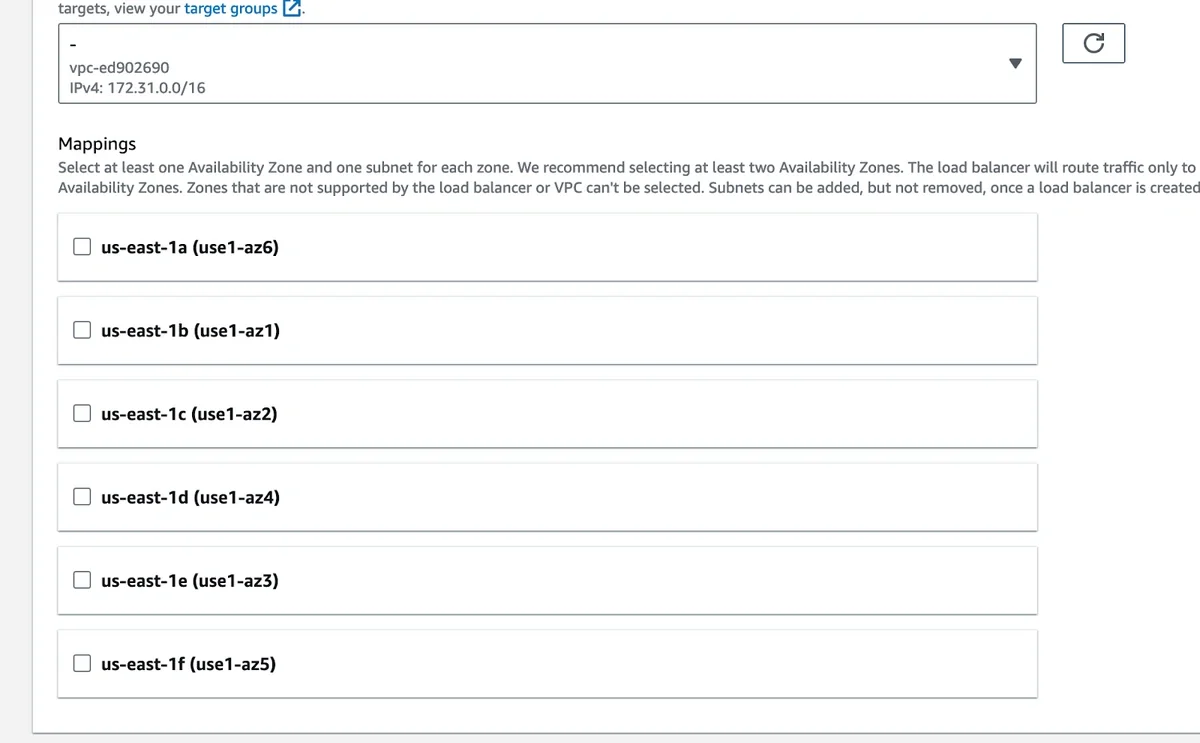The height and width of the screenshot is (743, 1200).
Task: Click the us-east-1a (use1-az6) zone label
Action: (x=190, y=247)
